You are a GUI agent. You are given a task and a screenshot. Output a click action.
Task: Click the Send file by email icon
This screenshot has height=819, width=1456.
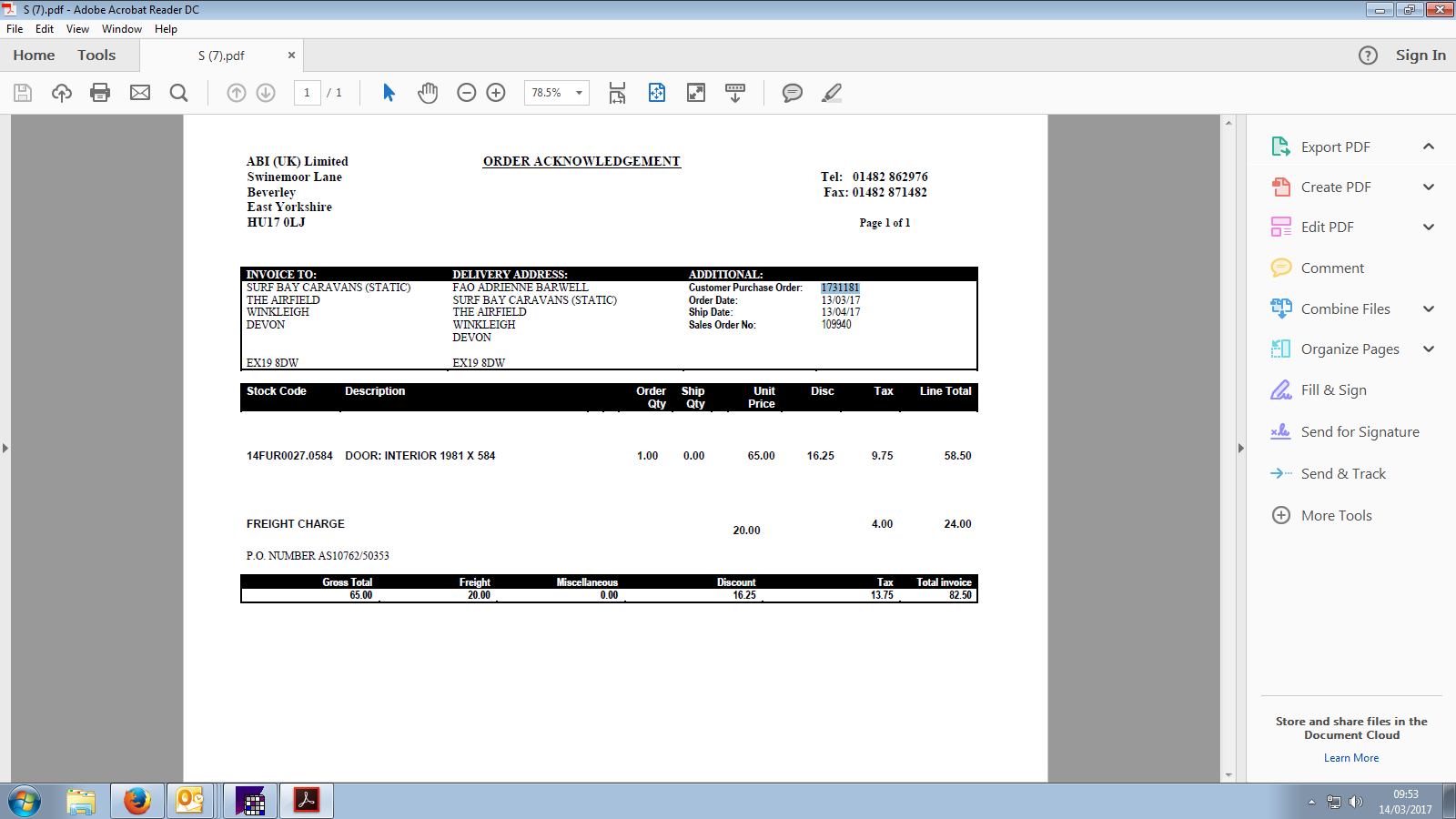(140, 93)
